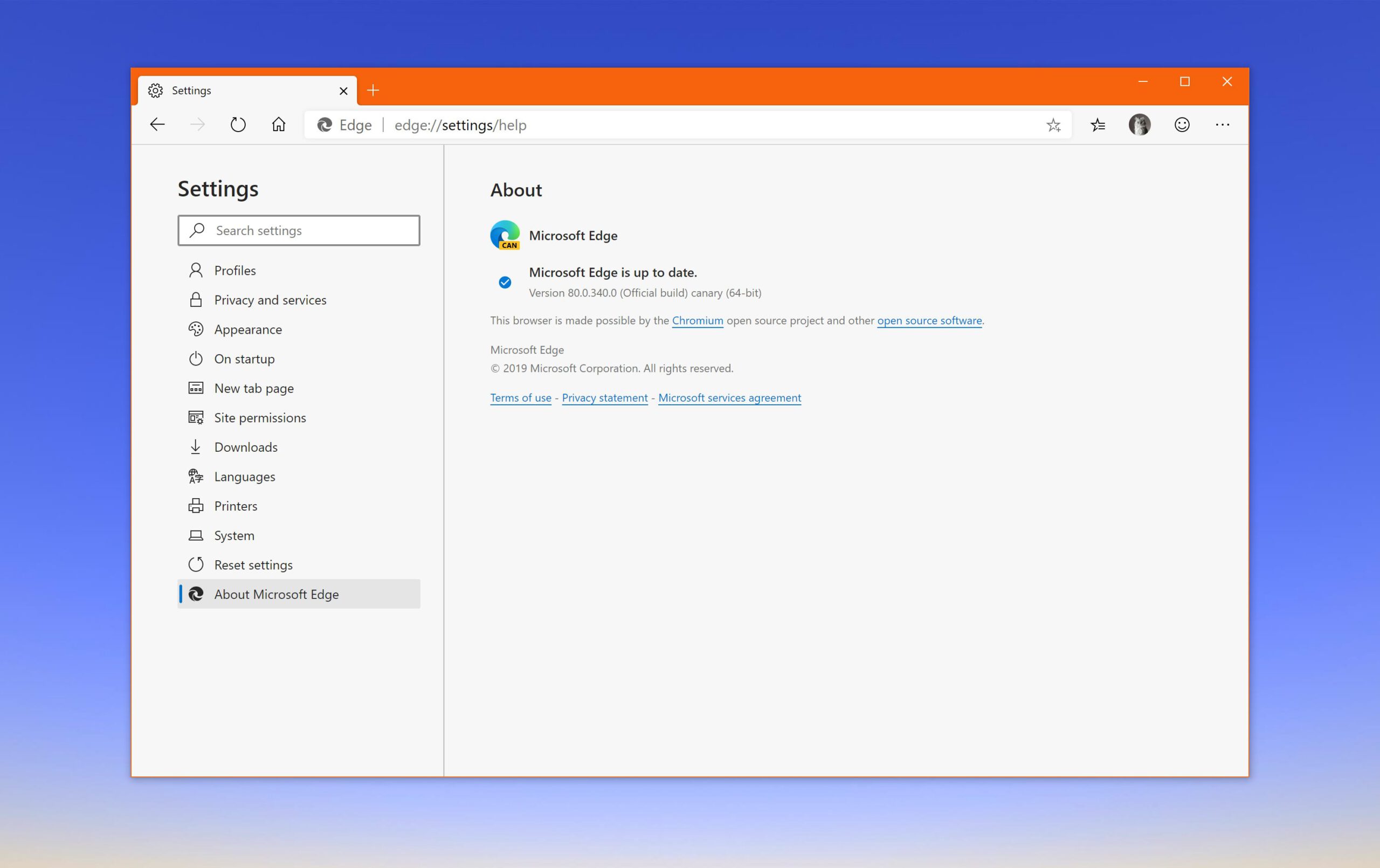Open the Terms of use link
This screenshot has height=868, width=1380.
tap(520, 397)
